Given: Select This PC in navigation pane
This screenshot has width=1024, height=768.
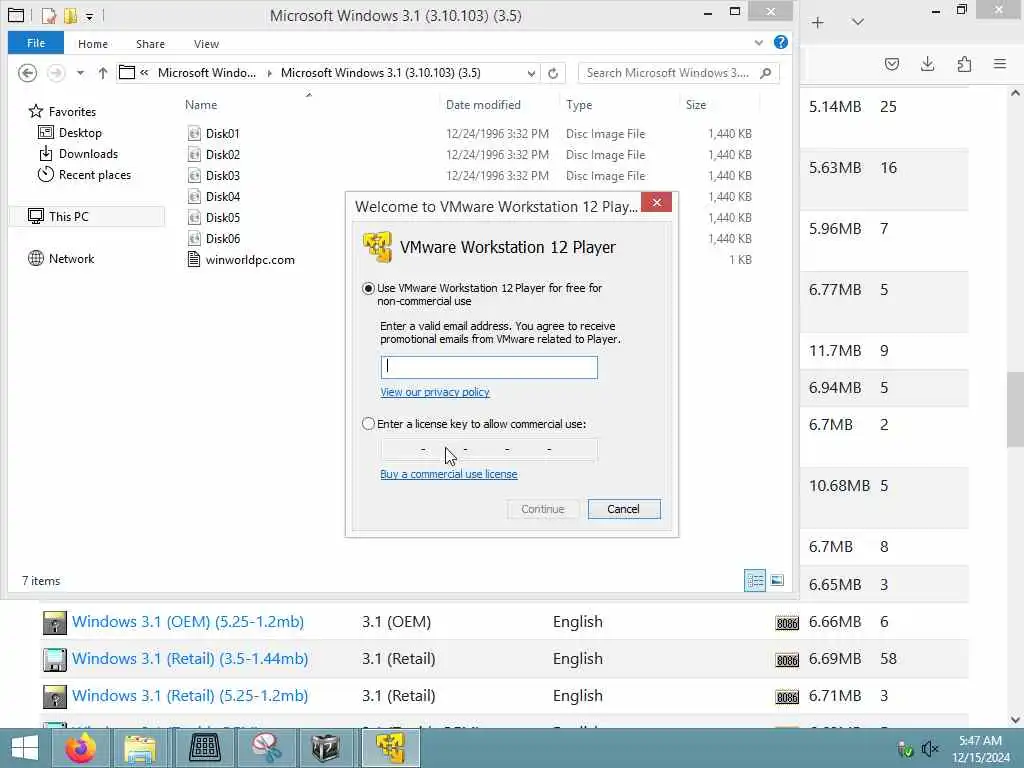Looking at the screenshot, I should coord(88,216).
